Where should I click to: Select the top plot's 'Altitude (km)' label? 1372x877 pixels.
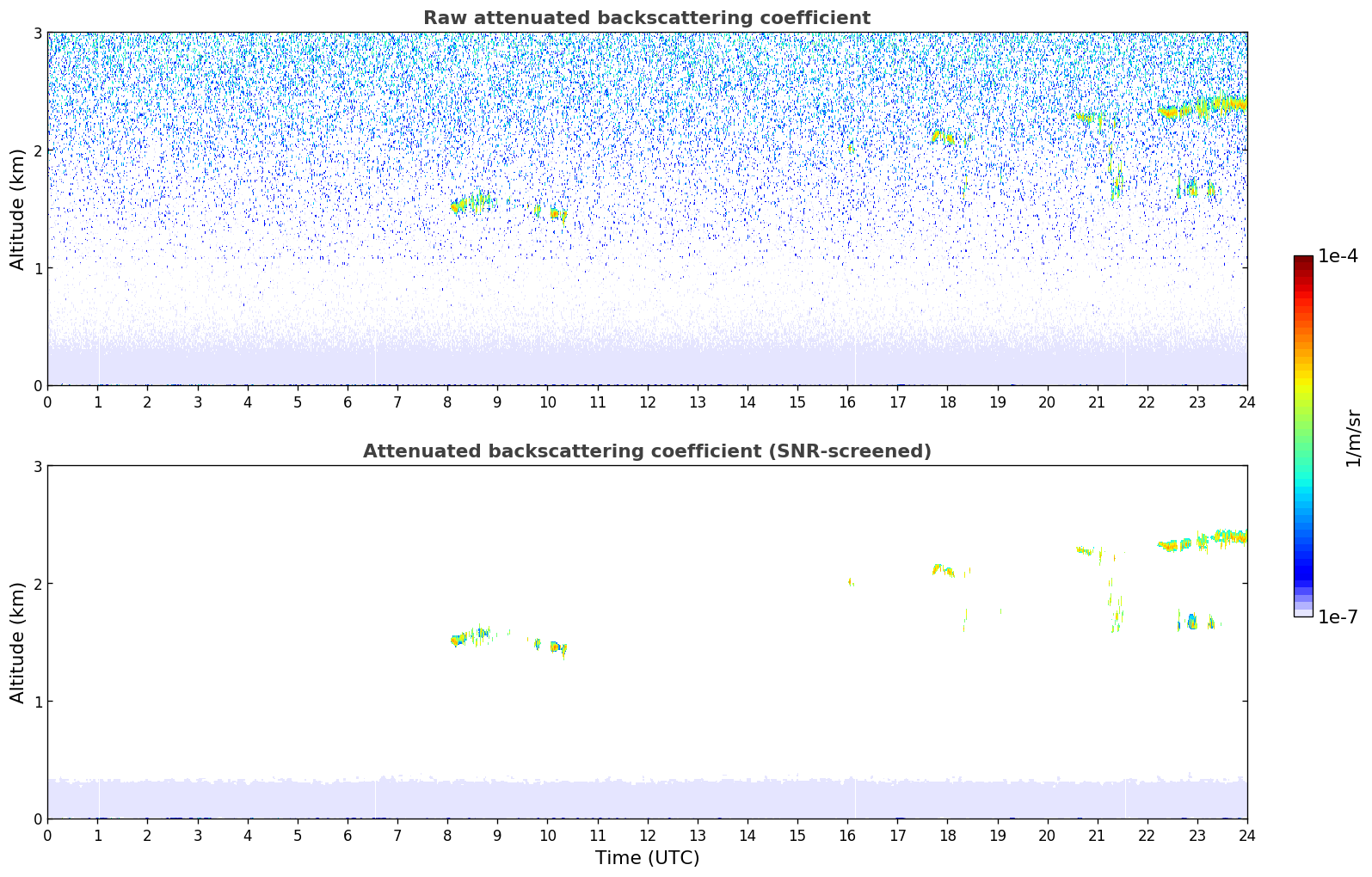[x=18, y=209]
